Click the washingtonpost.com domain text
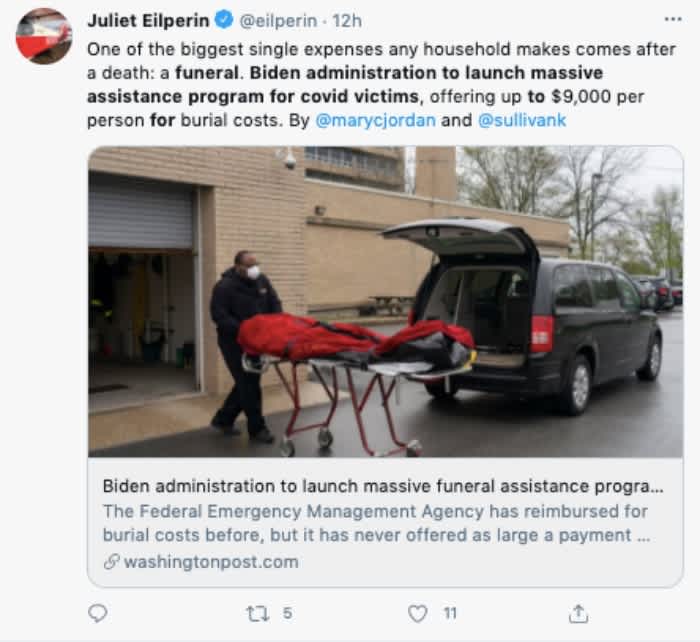This screenshot has width=700, height=642. tap(211, 562)
